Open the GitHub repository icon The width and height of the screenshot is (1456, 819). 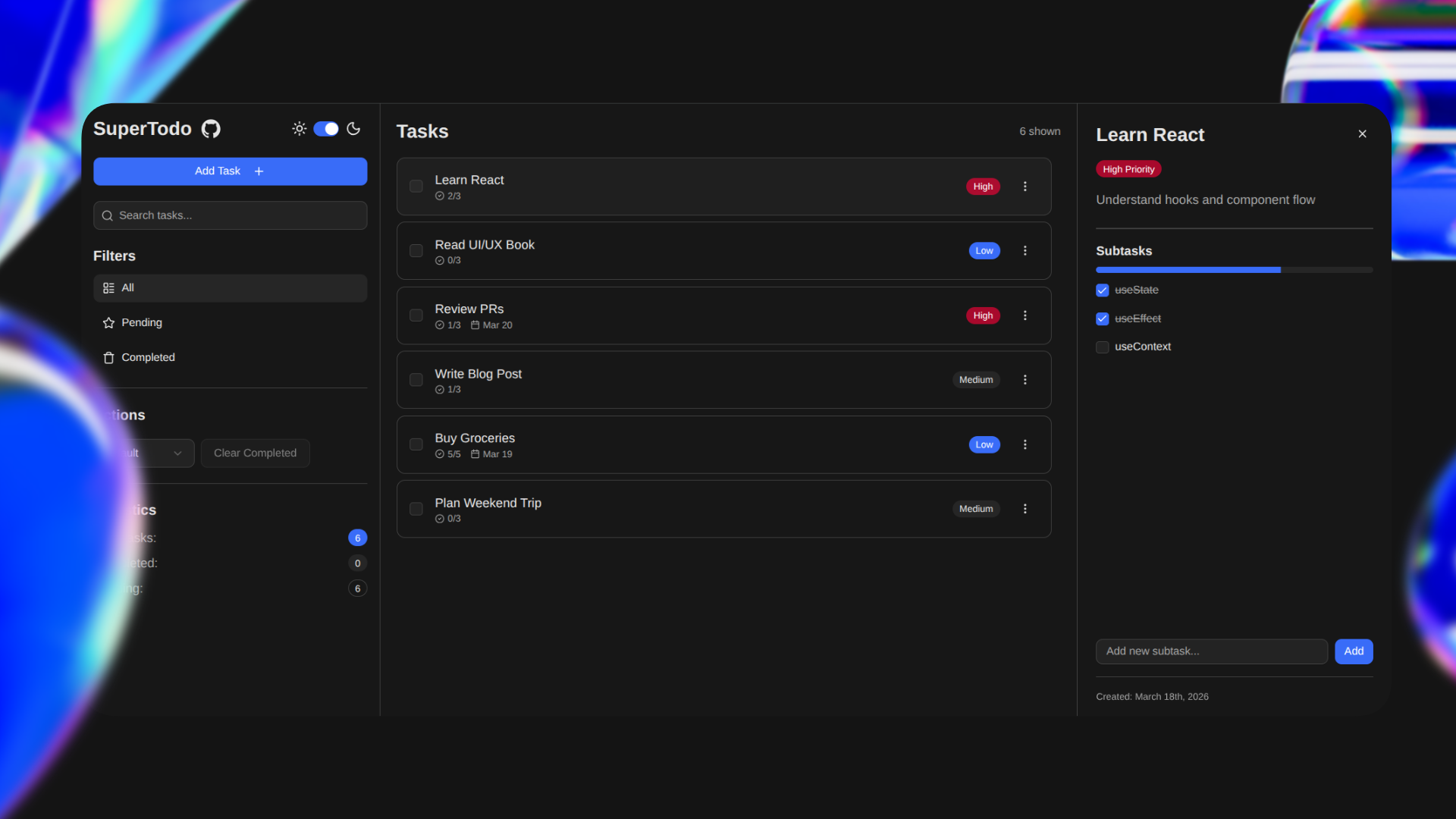point(211,129)
